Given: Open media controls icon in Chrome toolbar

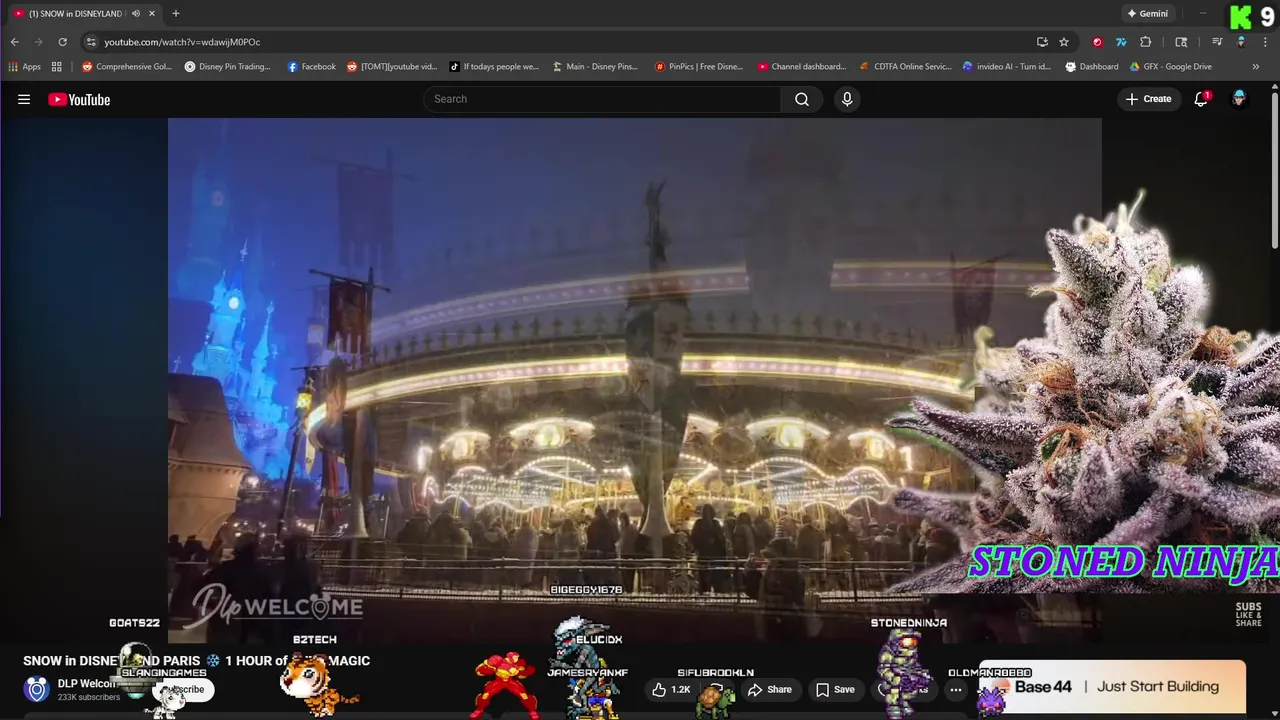Looking at the screenshot, I should pos(1217,42).
